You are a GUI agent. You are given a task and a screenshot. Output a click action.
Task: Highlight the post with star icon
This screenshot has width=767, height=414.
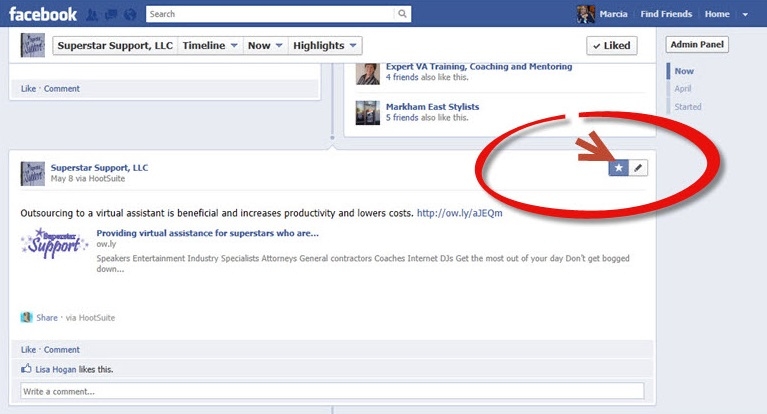coord(618,168)
